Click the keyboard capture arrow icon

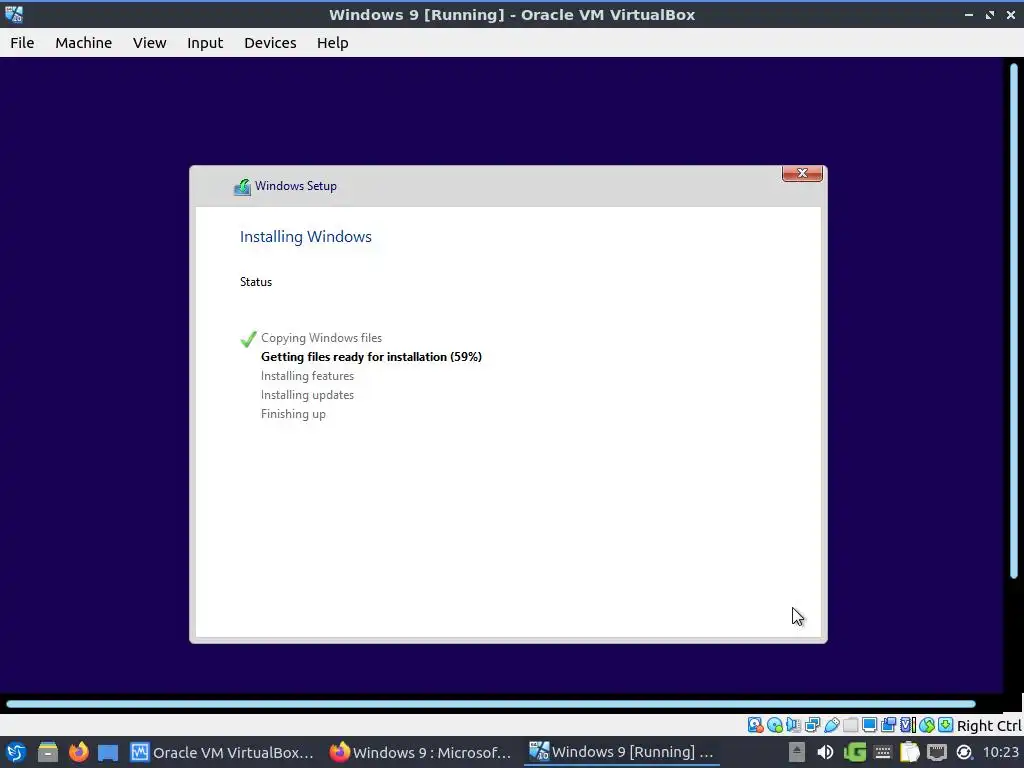pyautogui.click(x=946, y=725)
